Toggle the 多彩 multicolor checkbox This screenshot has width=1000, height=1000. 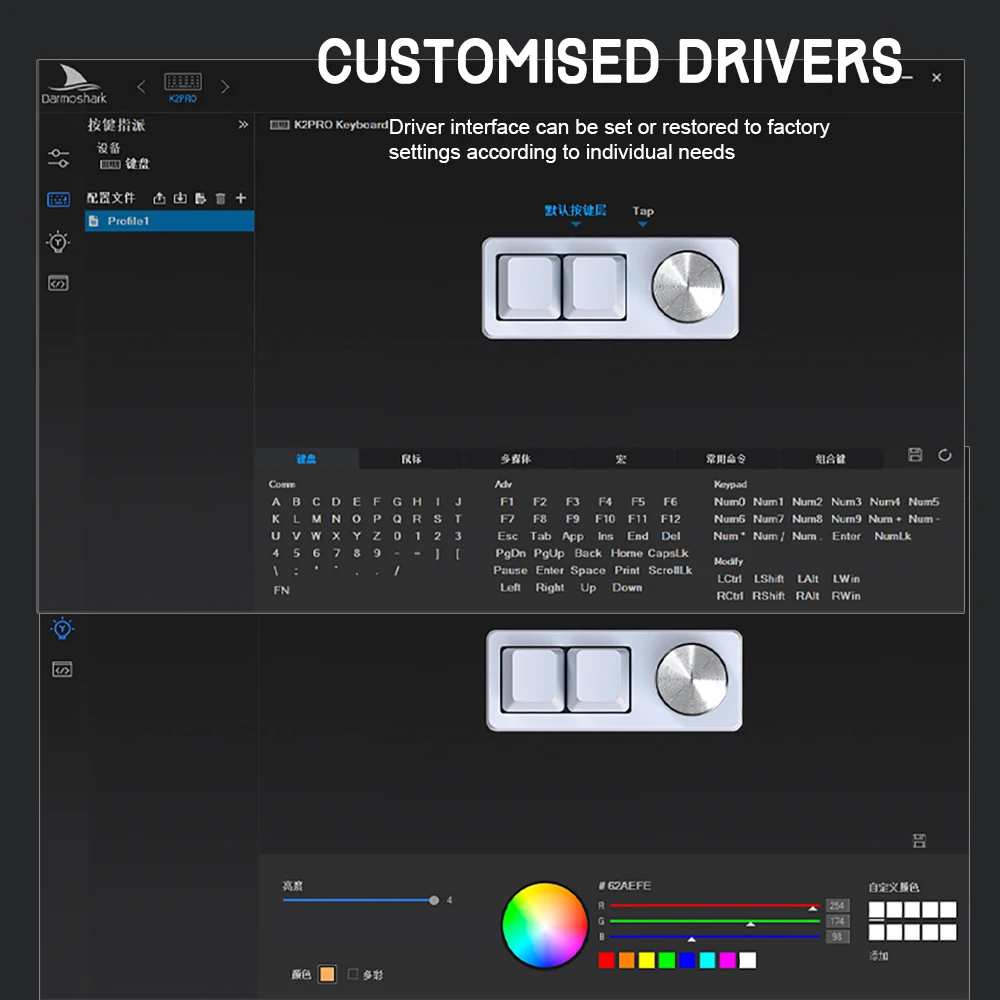[x=353, y=974]
